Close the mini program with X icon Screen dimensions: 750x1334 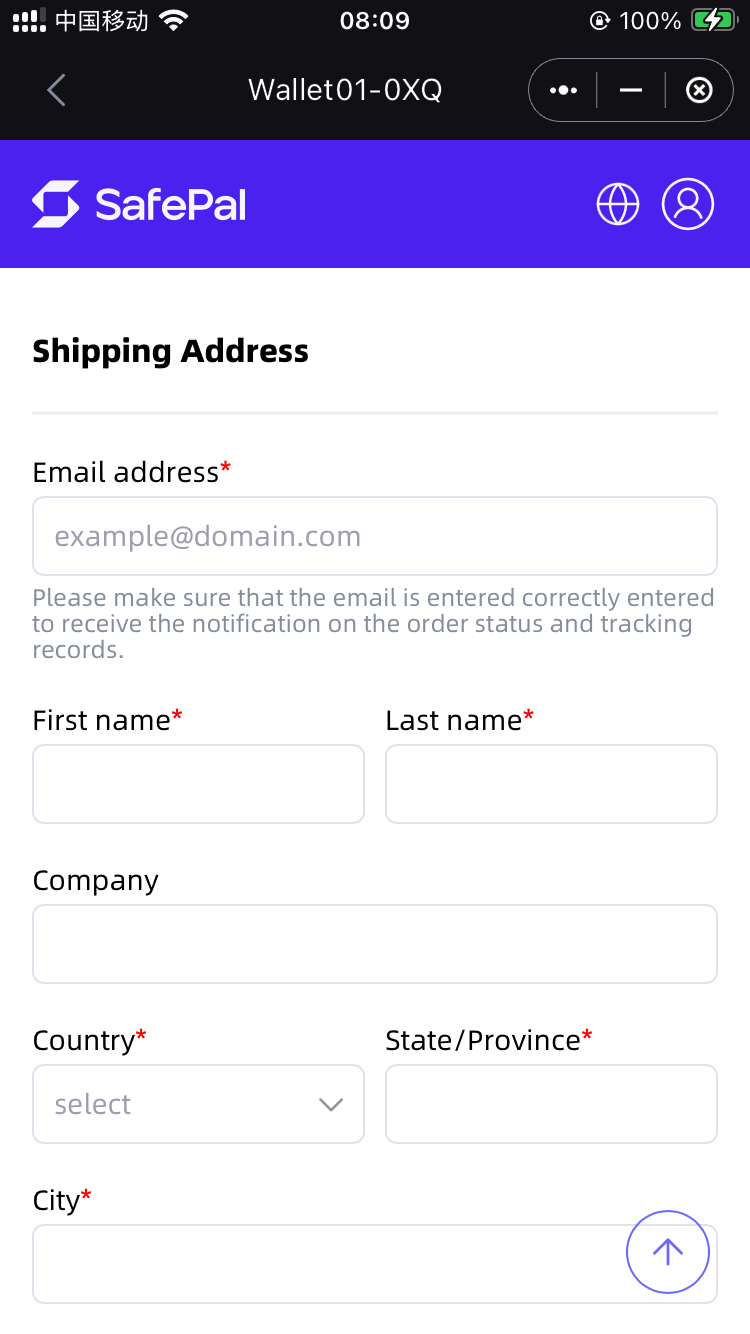pyautogui.click(x=699, y=90)
